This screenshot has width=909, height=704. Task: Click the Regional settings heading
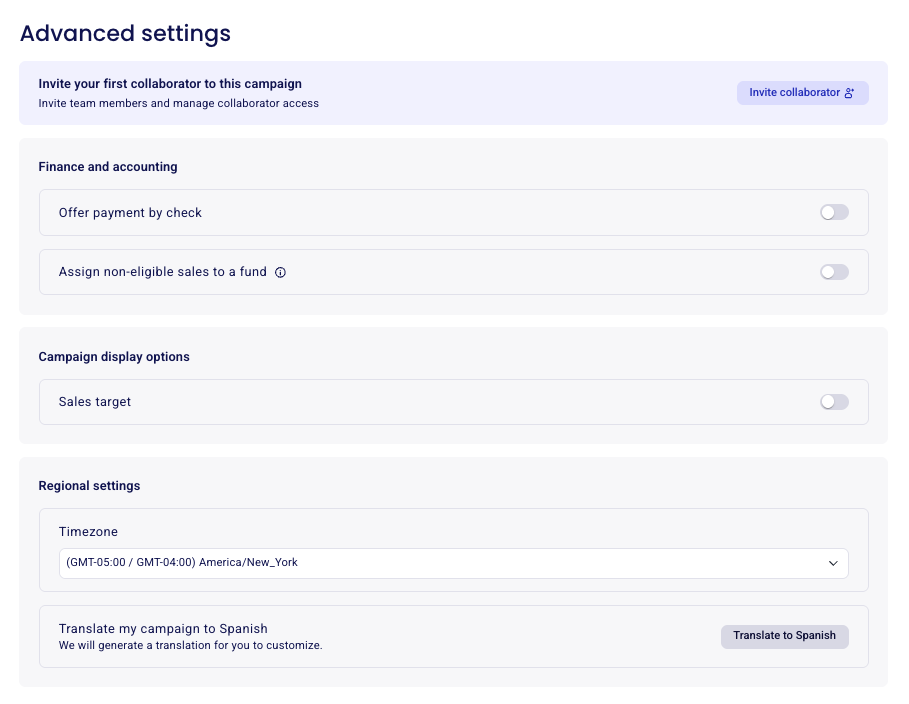coord(89,486)
